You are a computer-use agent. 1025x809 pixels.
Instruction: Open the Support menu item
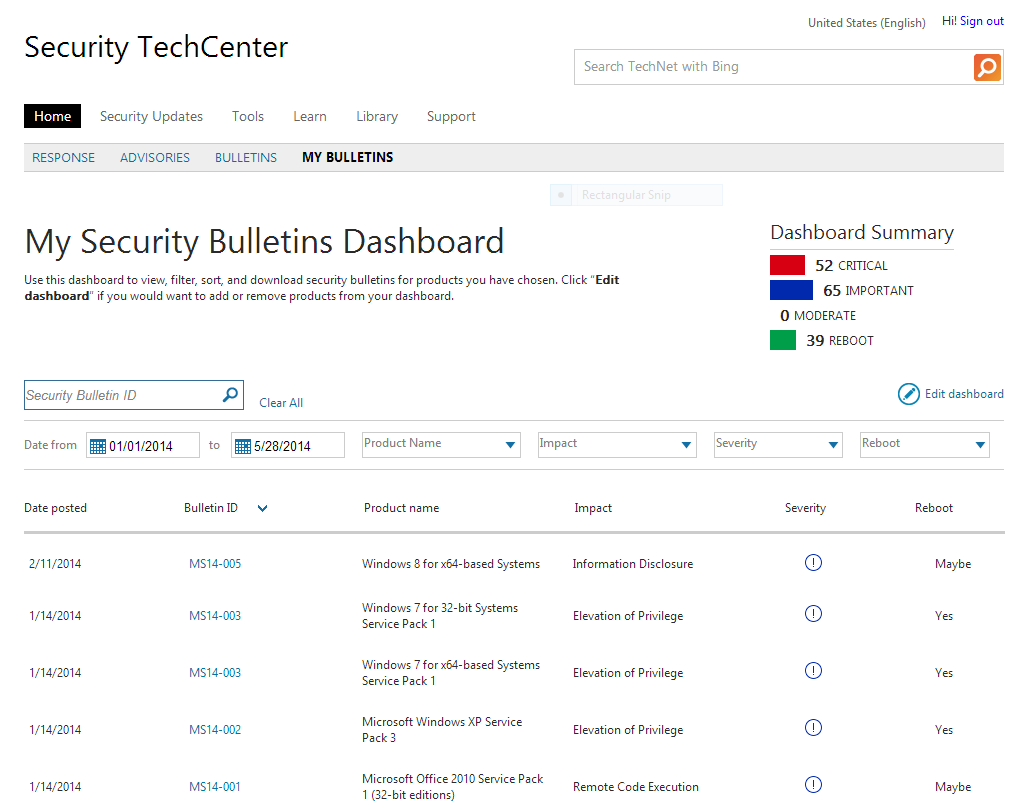pyautogui.click(x=451, y=116)
